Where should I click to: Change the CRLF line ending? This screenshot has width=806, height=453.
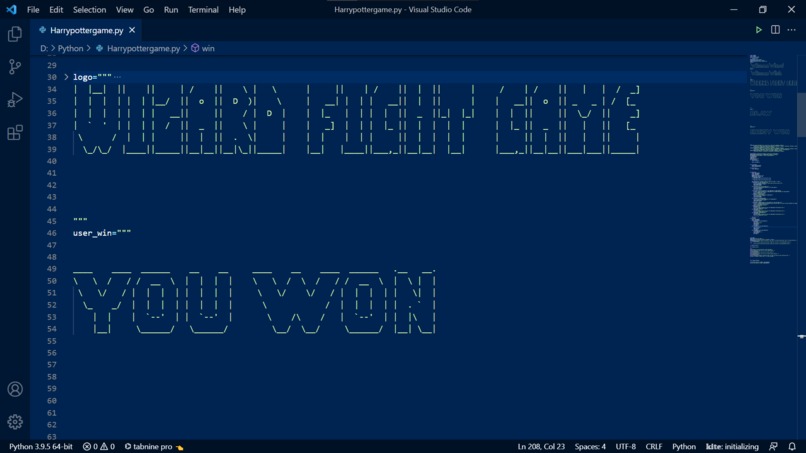coord(654,446)
